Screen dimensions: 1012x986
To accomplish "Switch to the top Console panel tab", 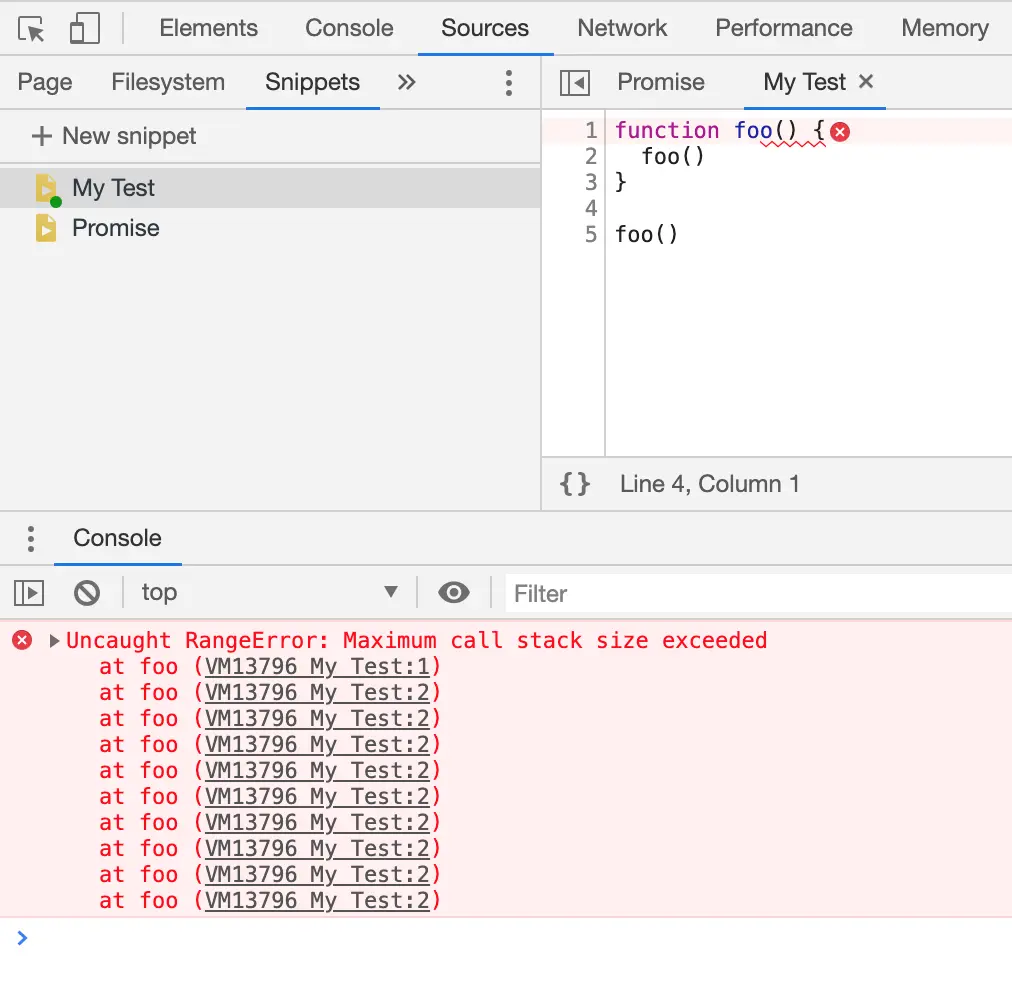I will coord(349,28).
